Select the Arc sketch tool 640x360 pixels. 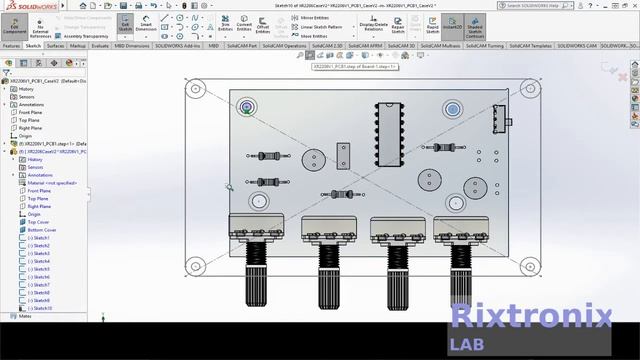[179, 27]
